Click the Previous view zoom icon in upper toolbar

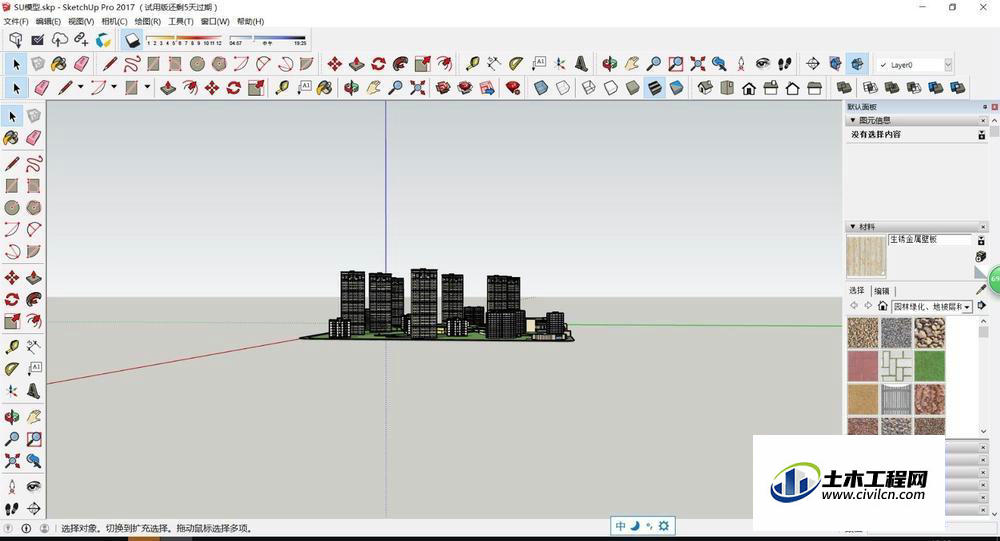tap(719, 64)
